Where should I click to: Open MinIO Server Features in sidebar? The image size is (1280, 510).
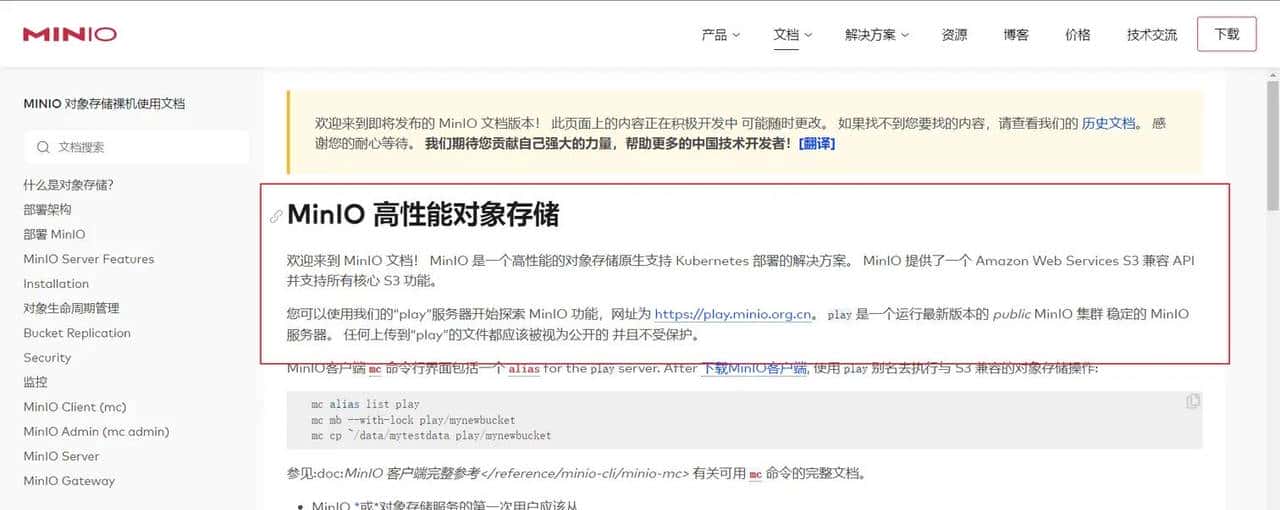tap(89, 259)
